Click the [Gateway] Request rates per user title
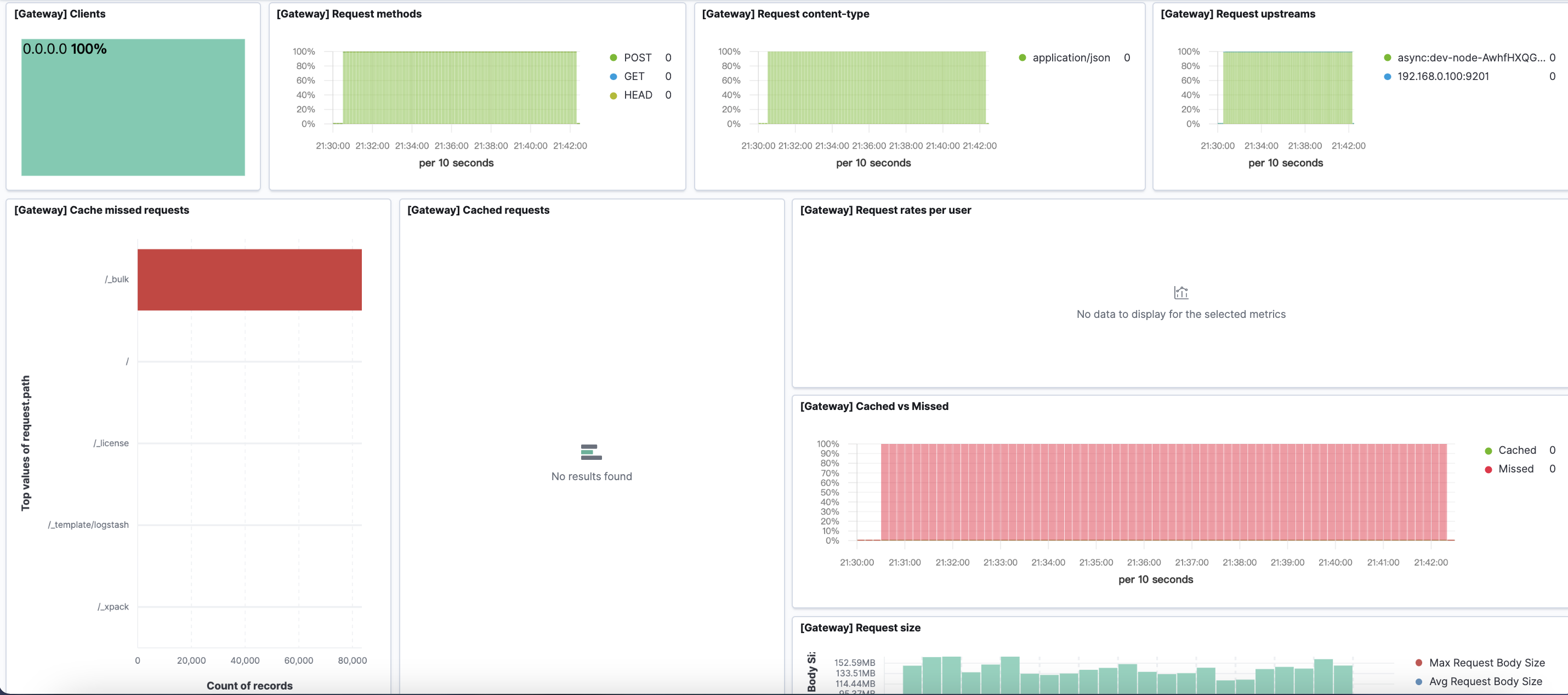This screenshot has height=695, width=1568. click(885, 210)
